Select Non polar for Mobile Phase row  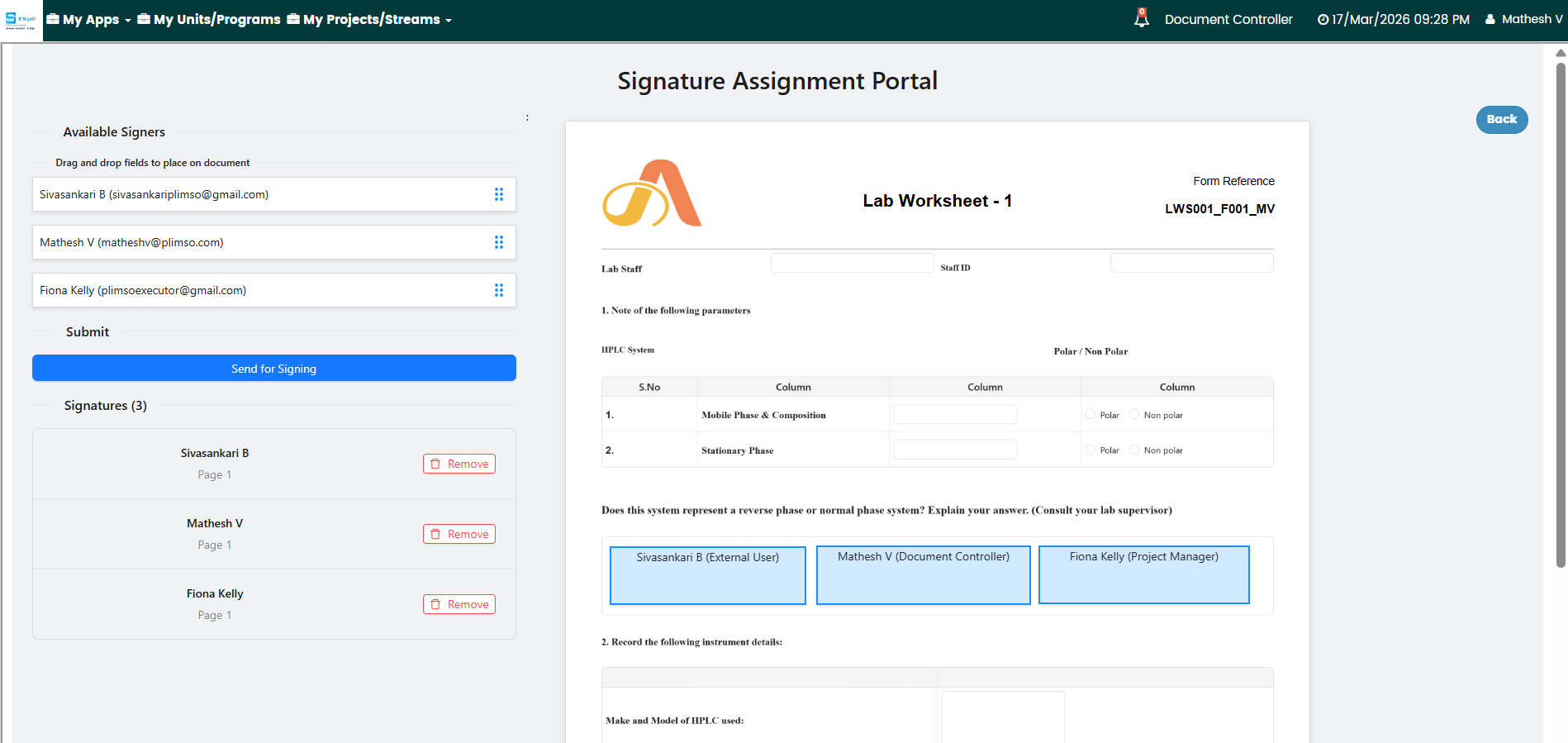pos(1134,415)
